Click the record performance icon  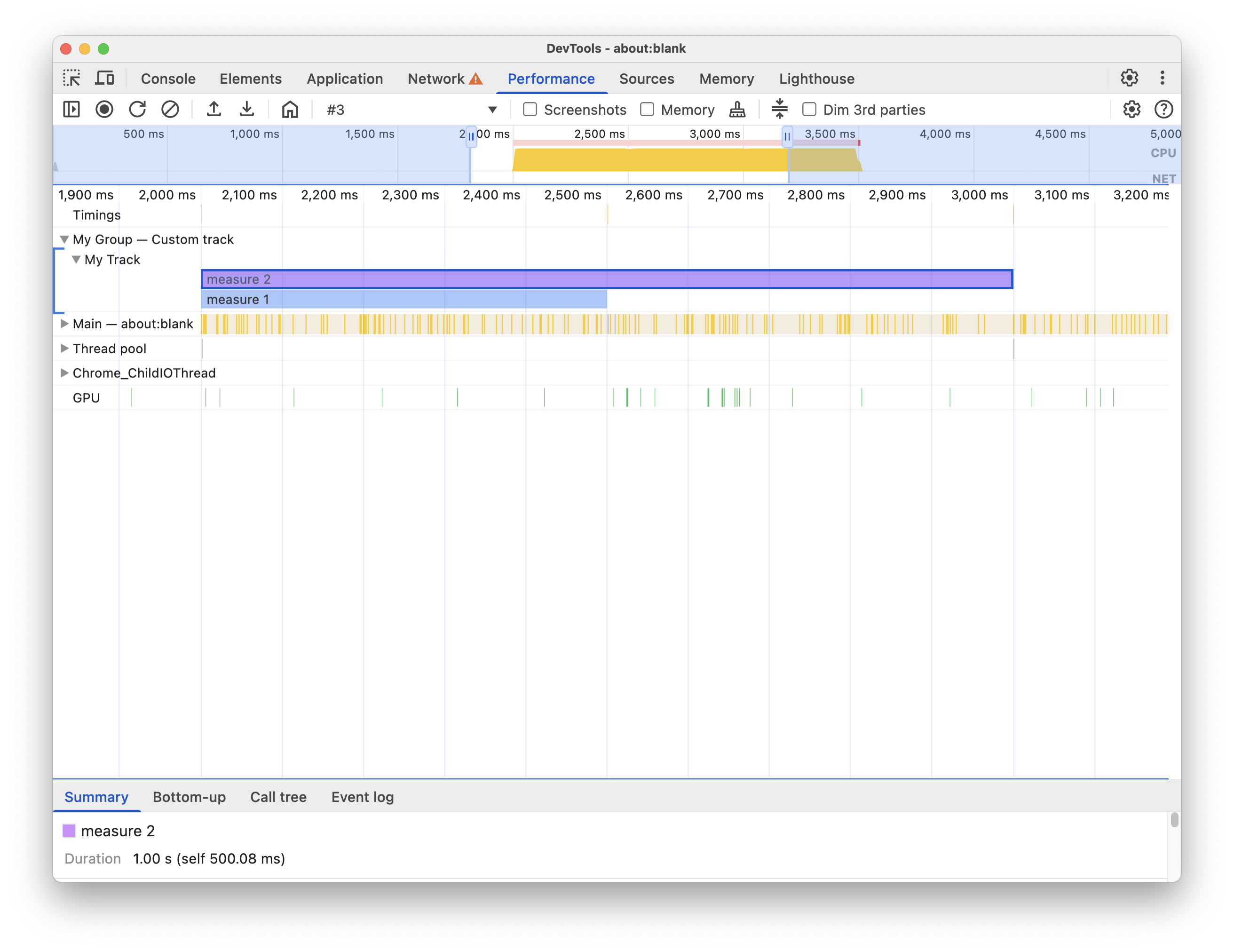point(103,108)
